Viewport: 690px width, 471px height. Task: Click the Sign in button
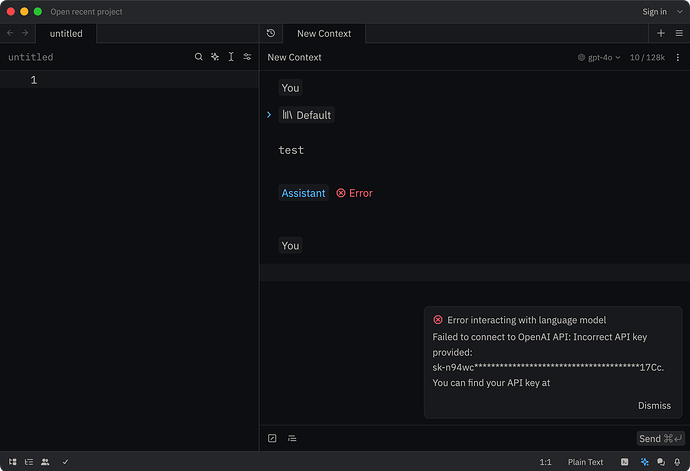tap(654, 12)
